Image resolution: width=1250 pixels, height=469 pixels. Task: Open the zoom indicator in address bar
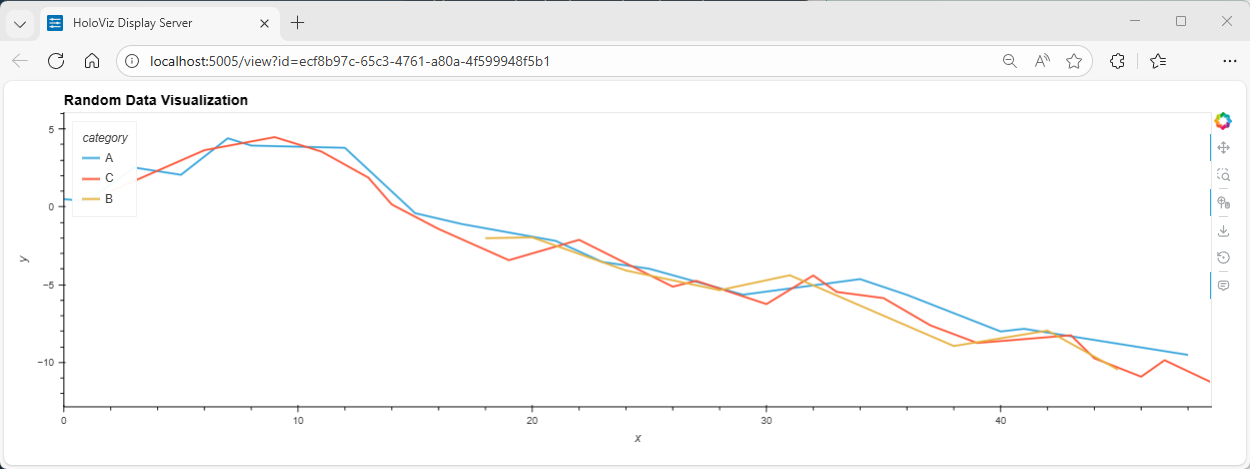1010,61
